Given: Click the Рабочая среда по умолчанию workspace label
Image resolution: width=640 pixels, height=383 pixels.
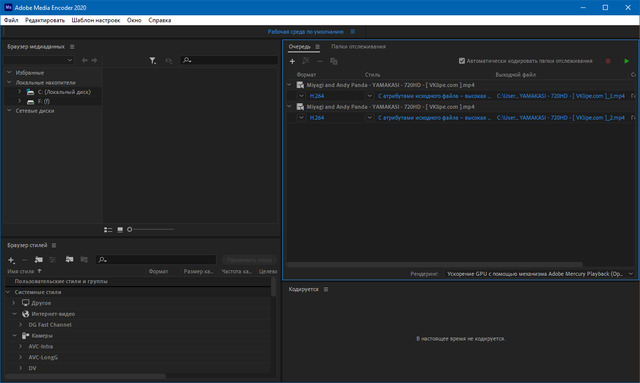Looking at the screenshot, I should [306, 31].
